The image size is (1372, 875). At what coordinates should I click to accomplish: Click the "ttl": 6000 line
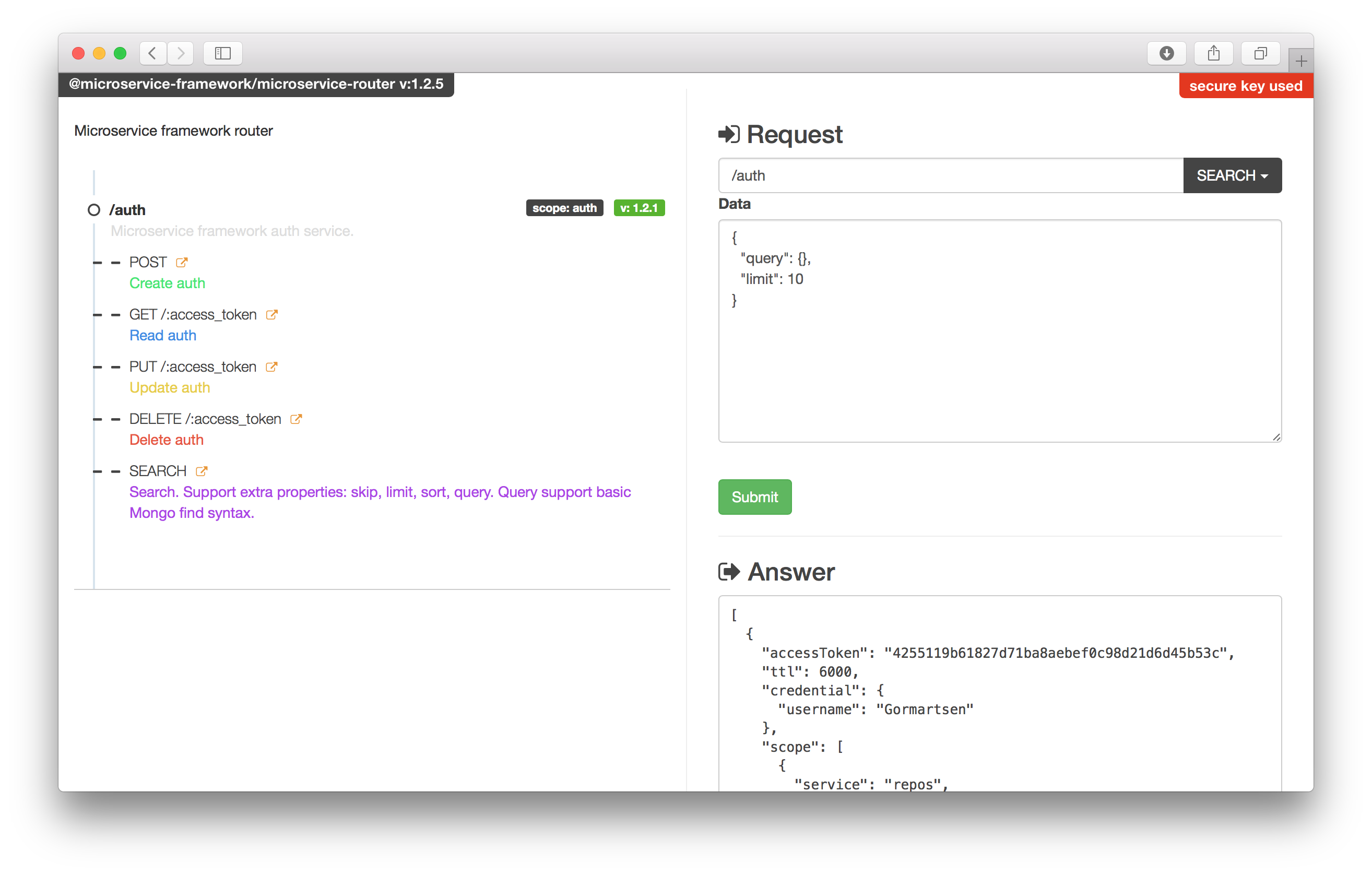pos(810,671)
